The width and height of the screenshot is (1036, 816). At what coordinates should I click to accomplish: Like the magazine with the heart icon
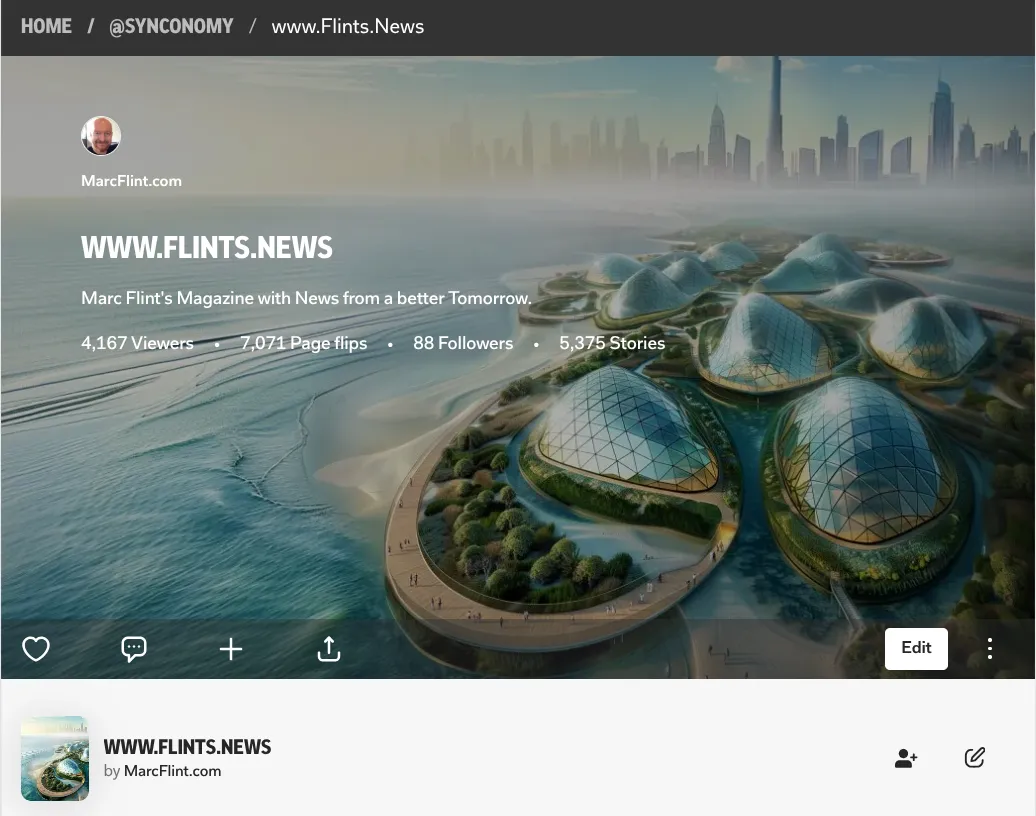[36, 649]
